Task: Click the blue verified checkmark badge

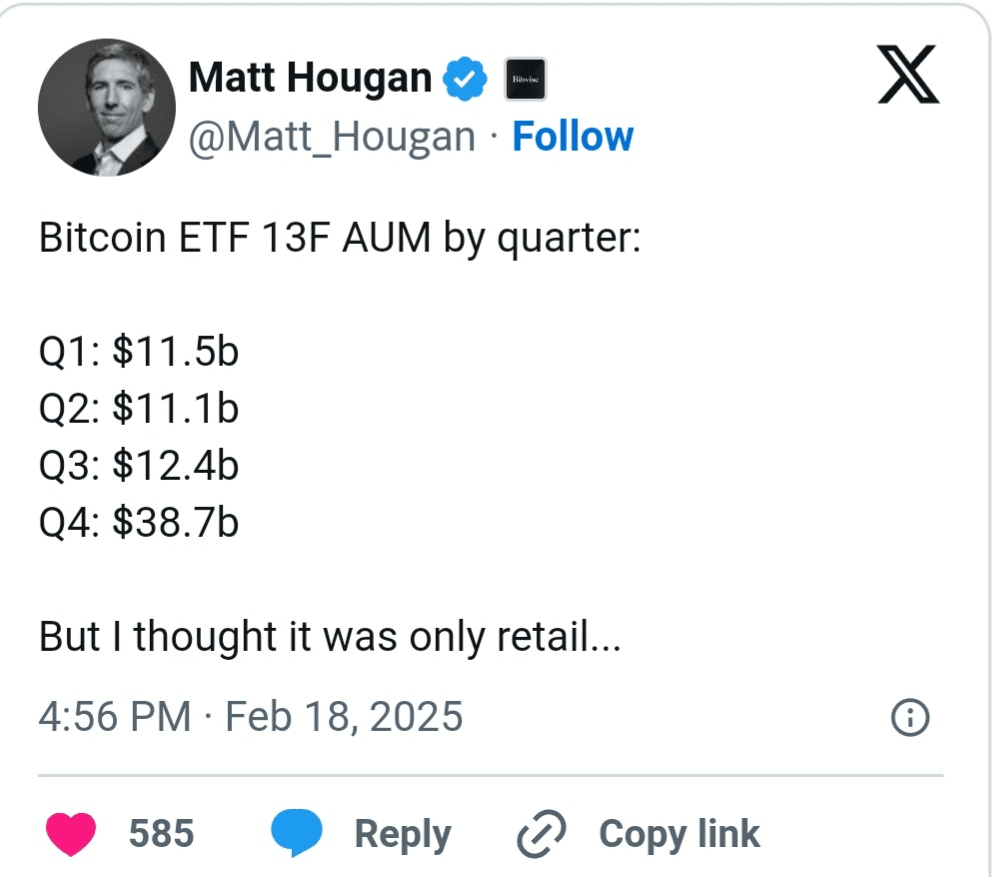Action: pyautogui.click(x=464, y=78)
